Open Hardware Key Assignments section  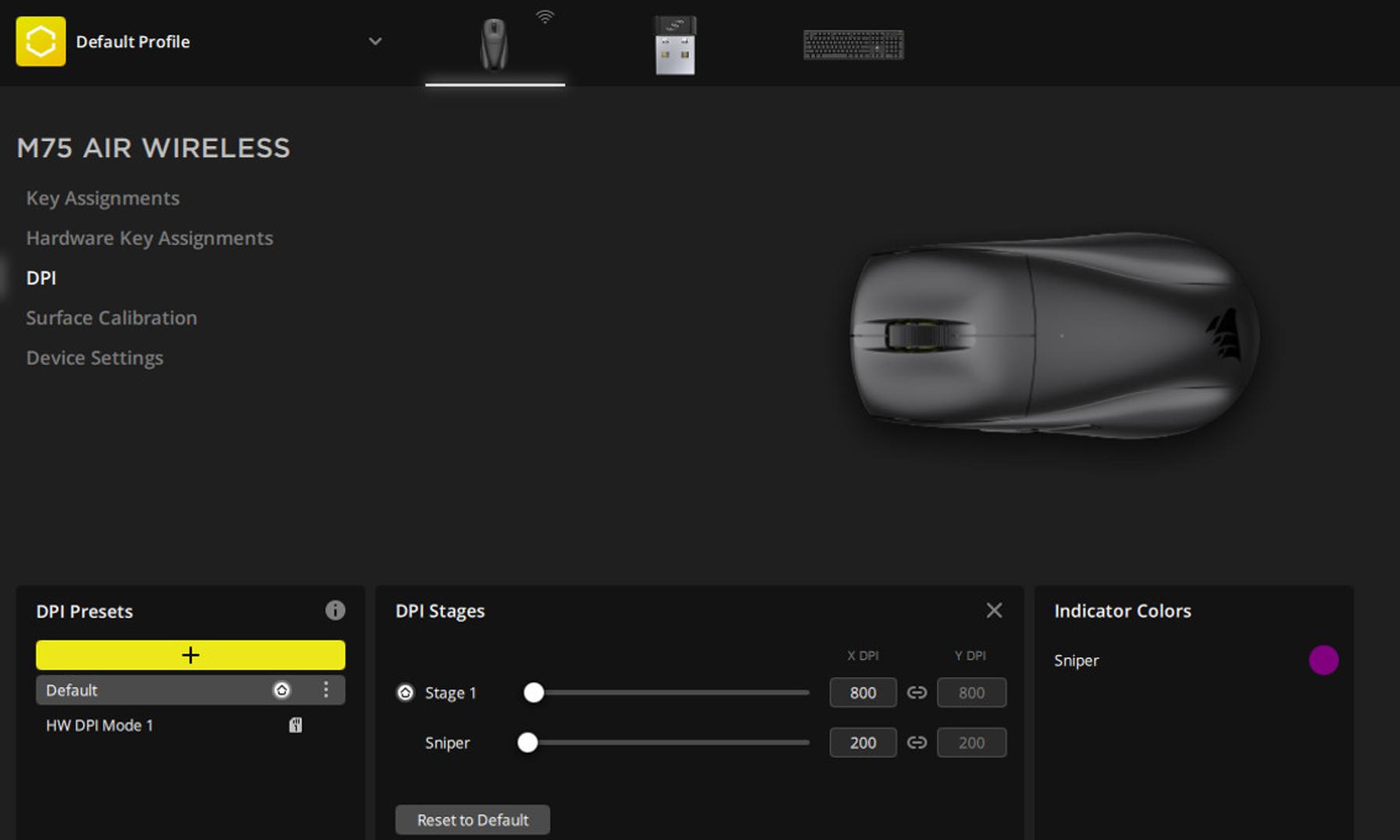[149, 238]
